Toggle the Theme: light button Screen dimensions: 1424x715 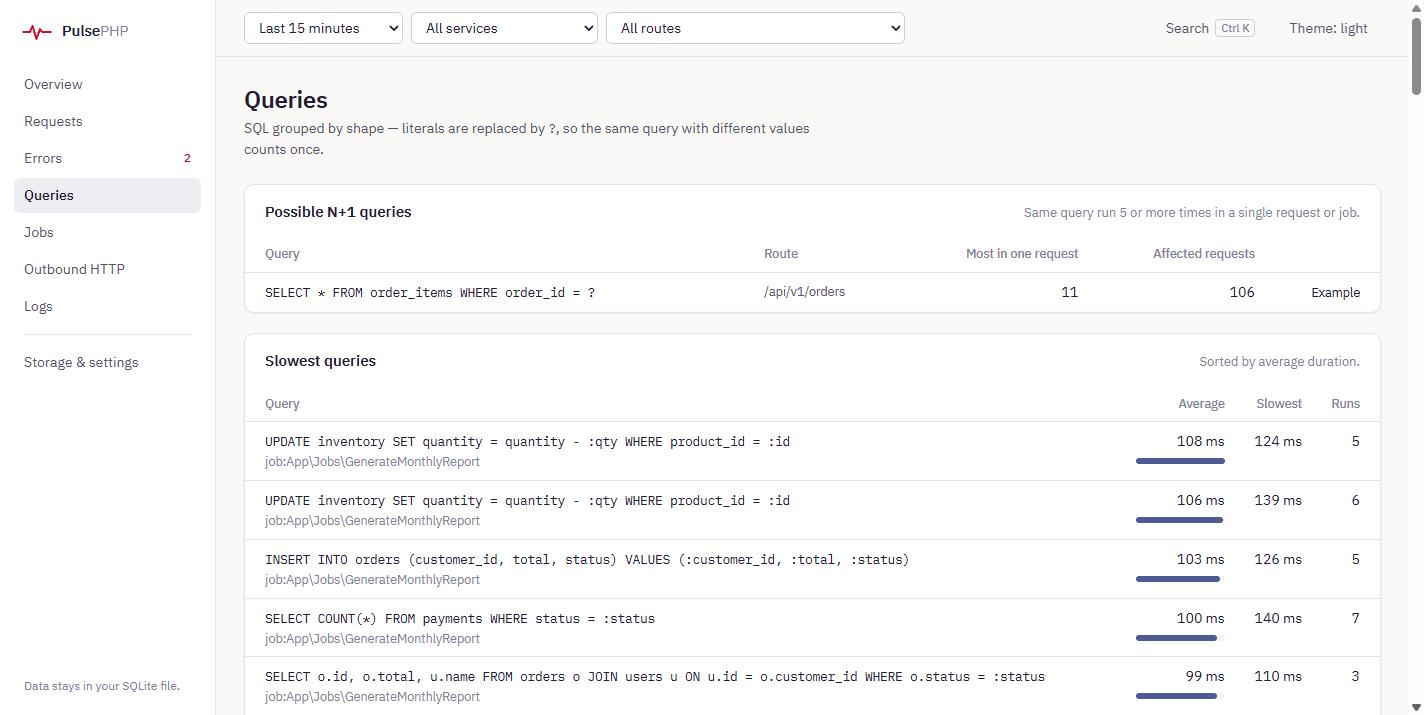(x=1328, y=28)
